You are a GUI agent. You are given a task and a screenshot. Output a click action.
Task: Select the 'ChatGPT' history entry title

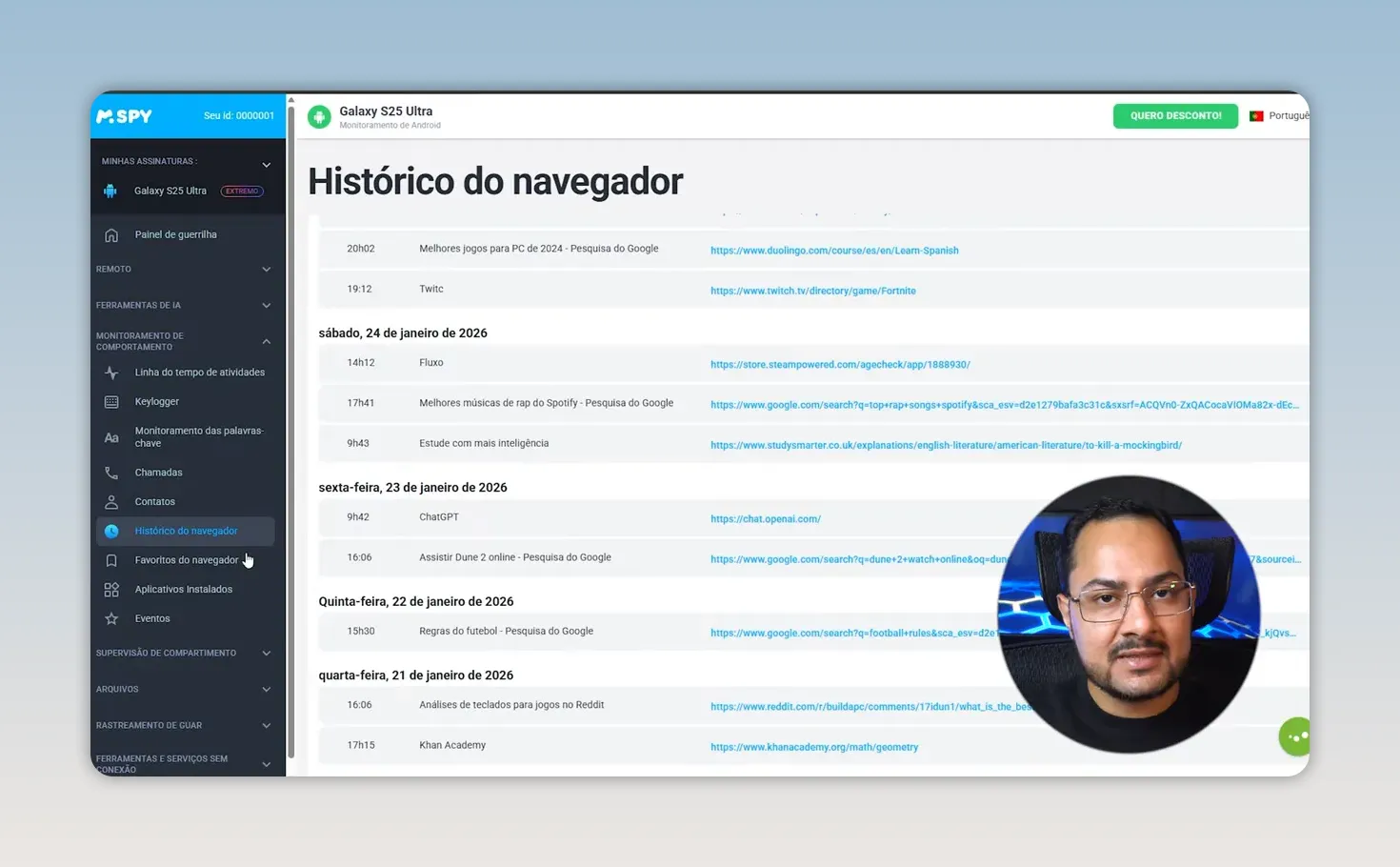(x=439, y=517)
